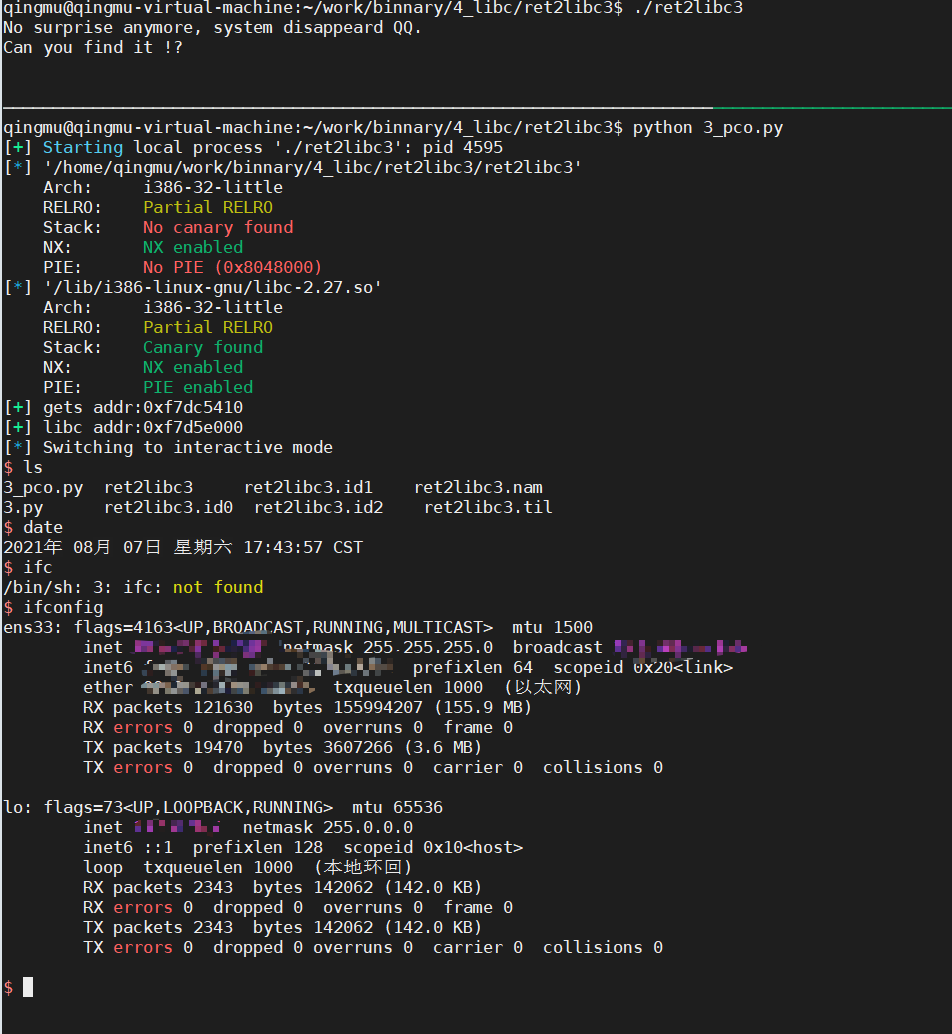Click 'mtu 1500' on ens33 line
This screenshot has height=1034, width=952.
pos(552,627)
